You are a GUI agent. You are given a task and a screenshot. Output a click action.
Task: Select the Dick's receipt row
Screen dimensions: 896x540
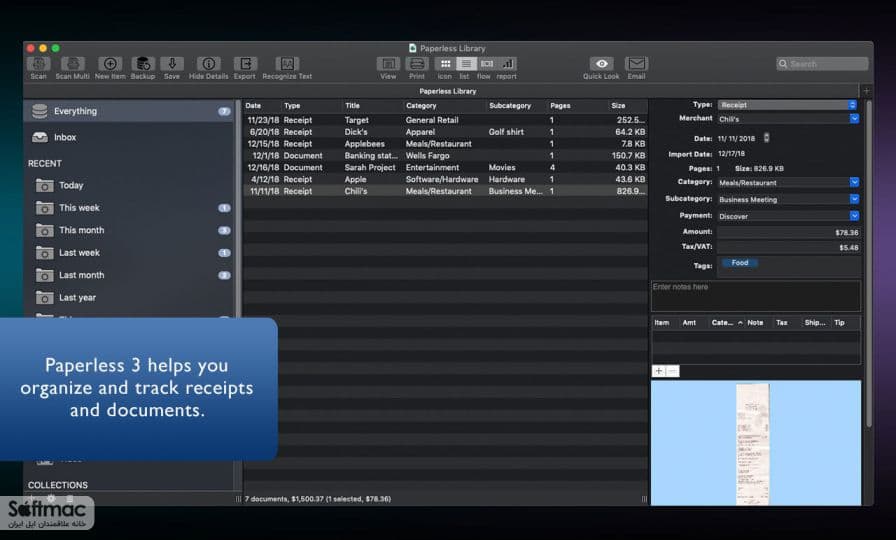(x=445, y=132)
